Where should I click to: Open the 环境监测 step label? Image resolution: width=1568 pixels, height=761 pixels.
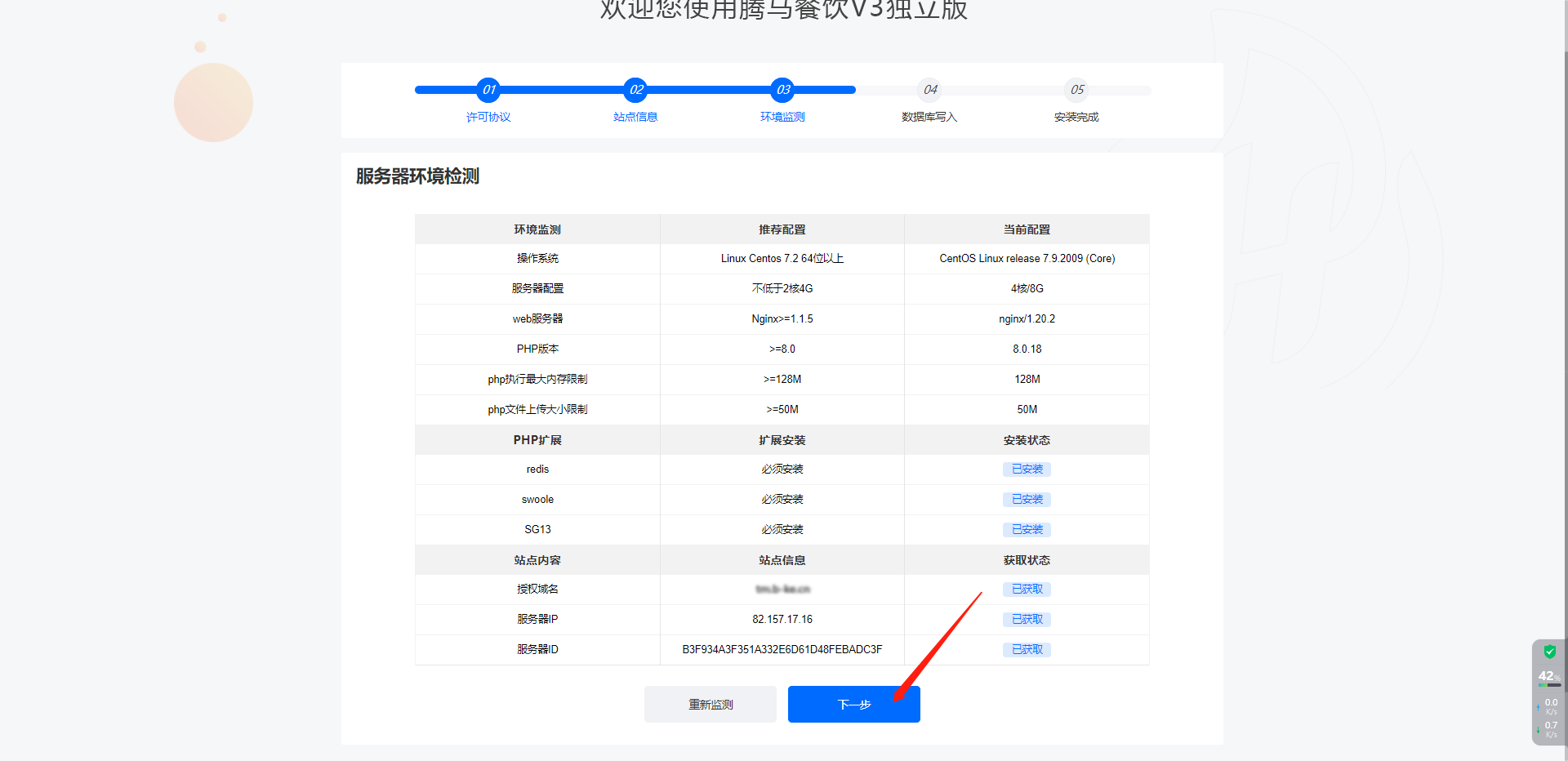(x=782, y=117)
